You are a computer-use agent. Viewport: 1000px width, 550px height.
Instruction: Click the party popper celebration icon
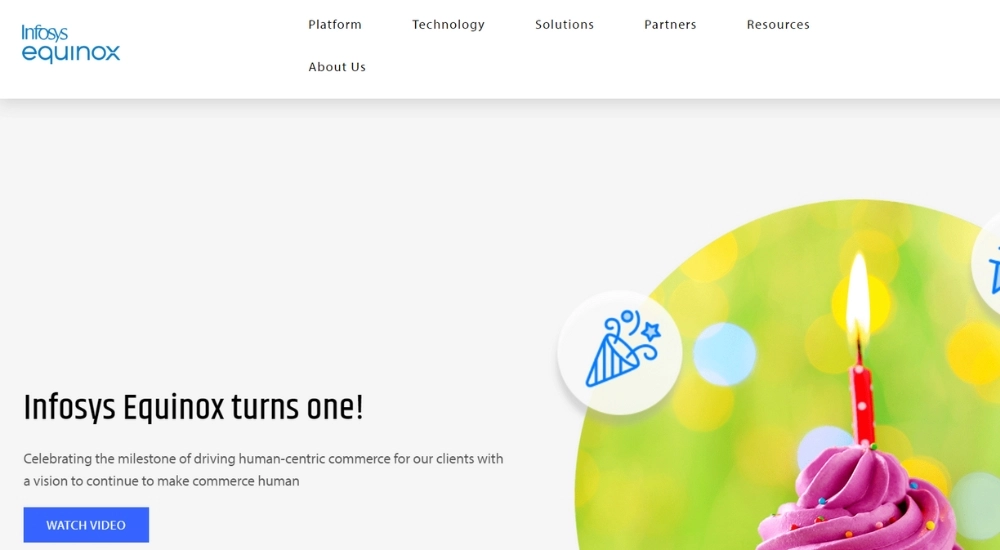(620, 352)
